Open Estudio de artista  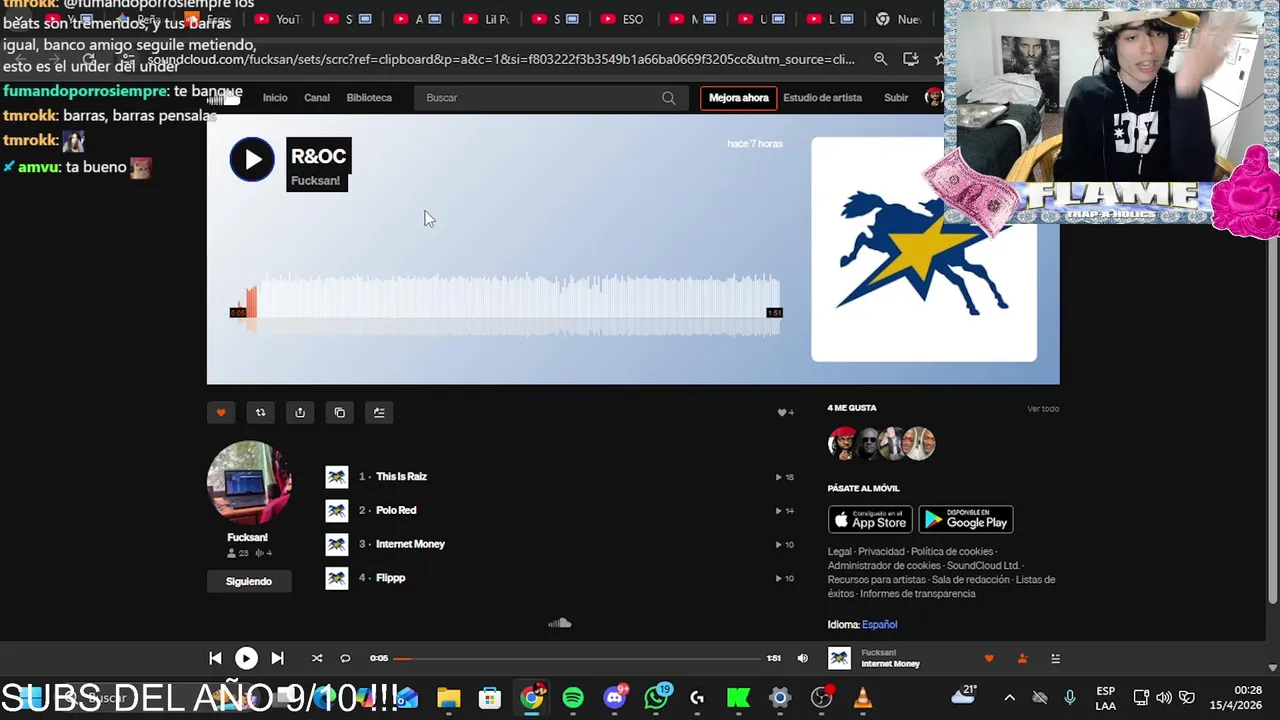(822, 98)
